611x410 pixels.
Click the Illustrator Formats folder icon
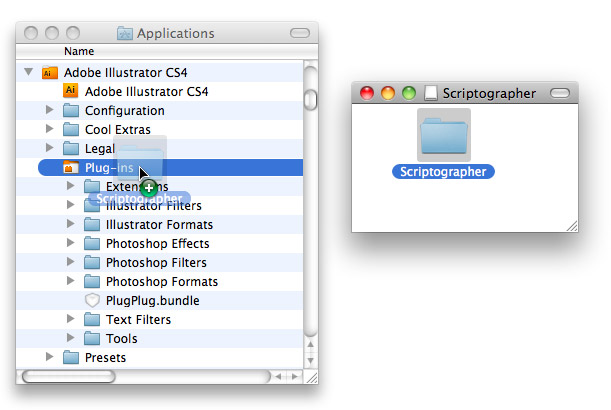(92, 224)
